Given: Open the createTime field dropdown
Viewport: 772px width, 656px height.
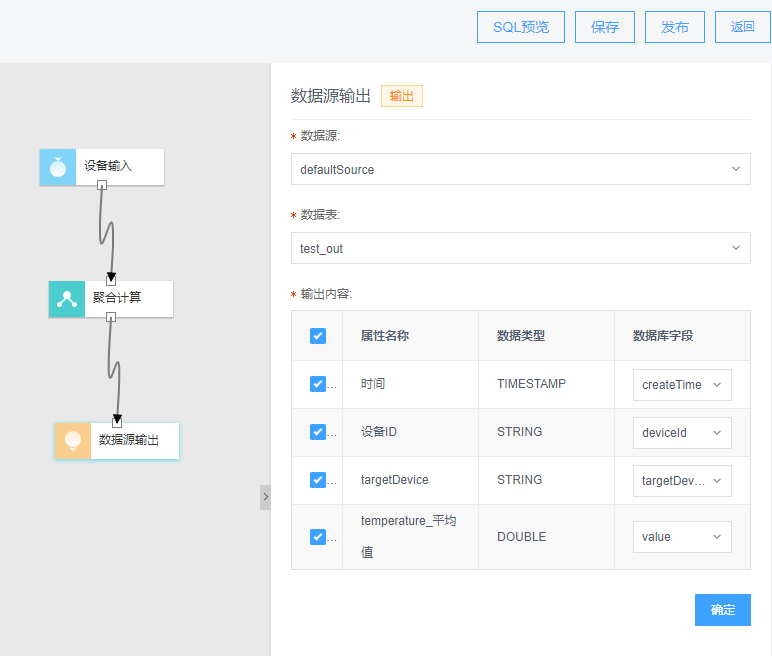Looking at the screenshot, I should (x=682, y=385).
